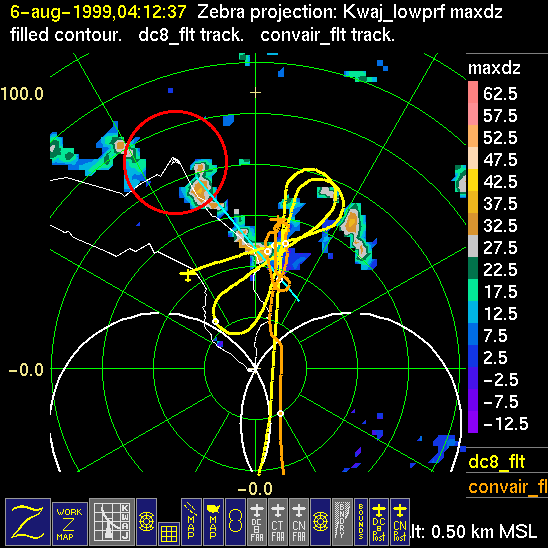Screen dimensions: 548x548
Task: Select the KWAJ map grid icon
Action: (x=112, y=521)
